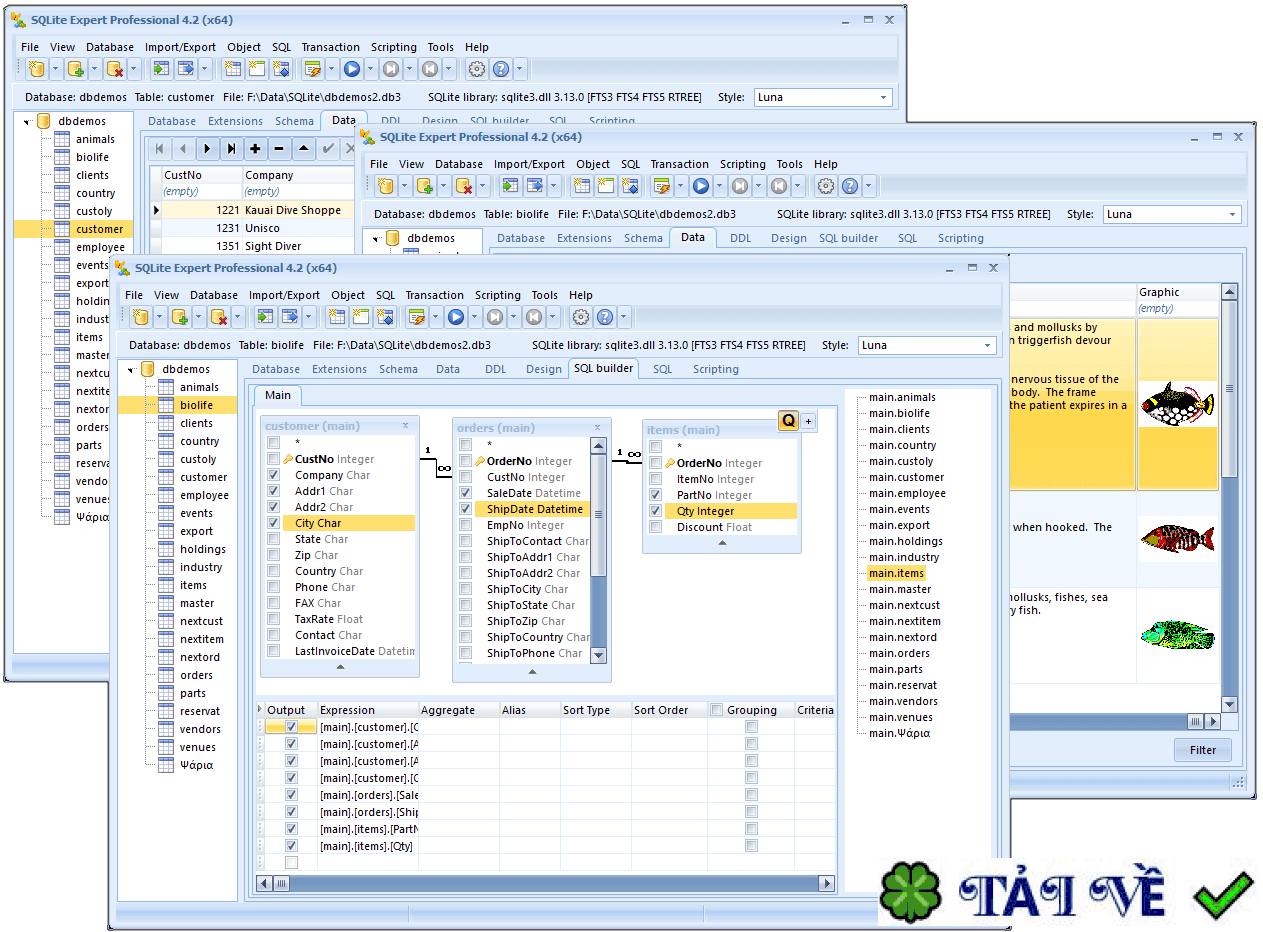Select main.items in the SQL builder table list
The image size is (1263, 932).
coord(896,573)
